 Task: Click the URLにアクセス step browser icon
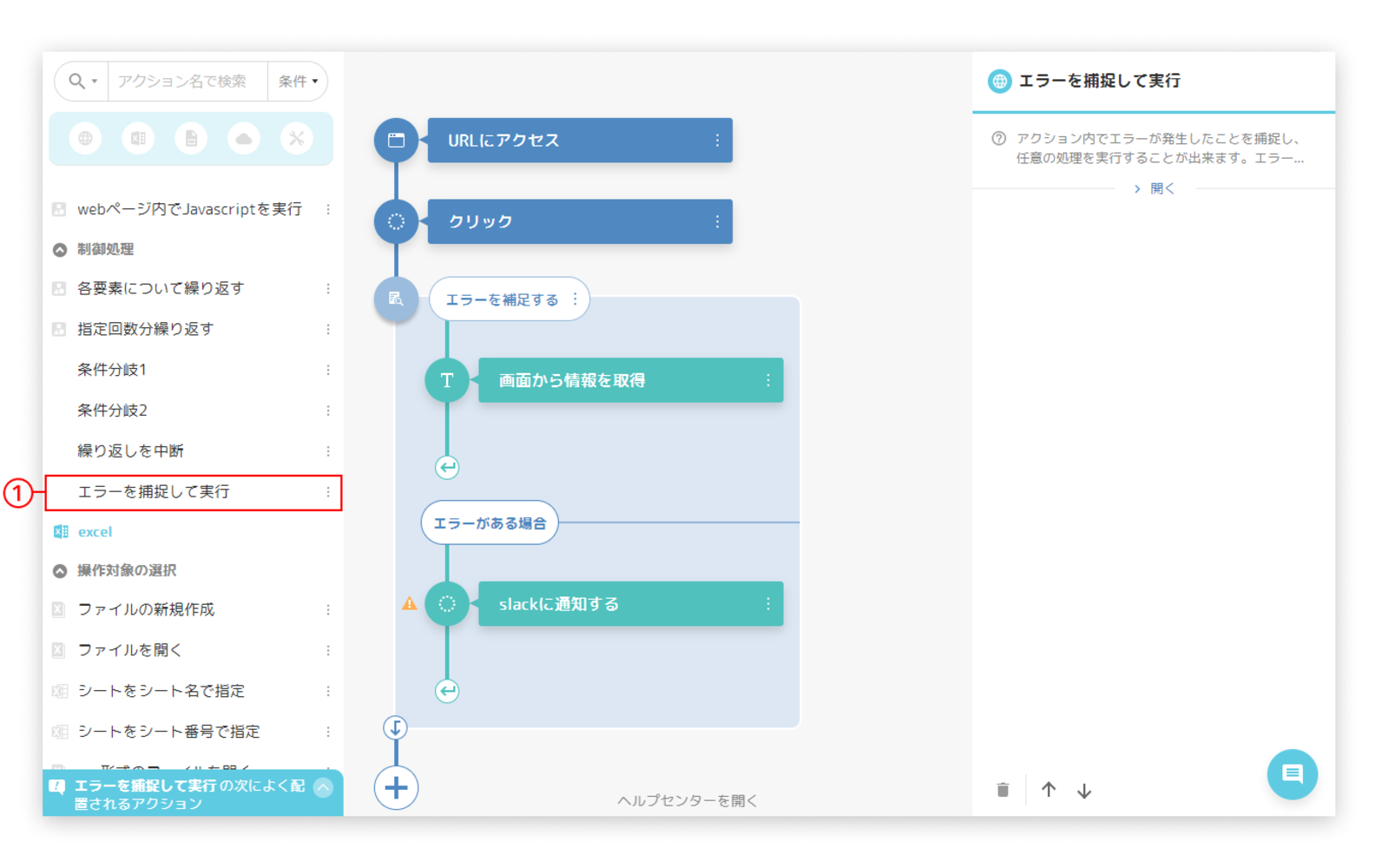396,141
